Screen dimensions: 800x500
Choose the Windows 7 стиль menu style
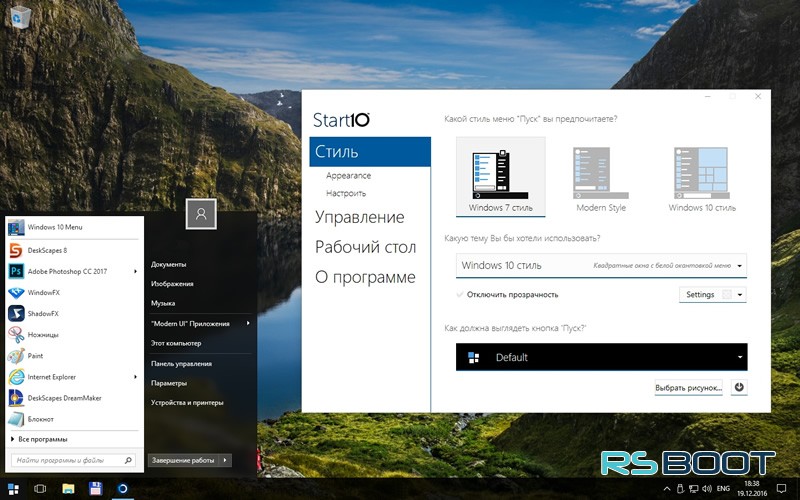point(501,177)
